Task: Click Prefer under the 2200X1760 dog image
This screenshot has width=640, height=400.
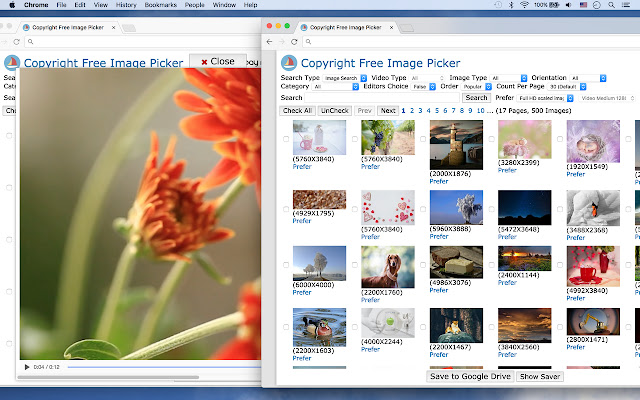Action: tap(370, 300)
